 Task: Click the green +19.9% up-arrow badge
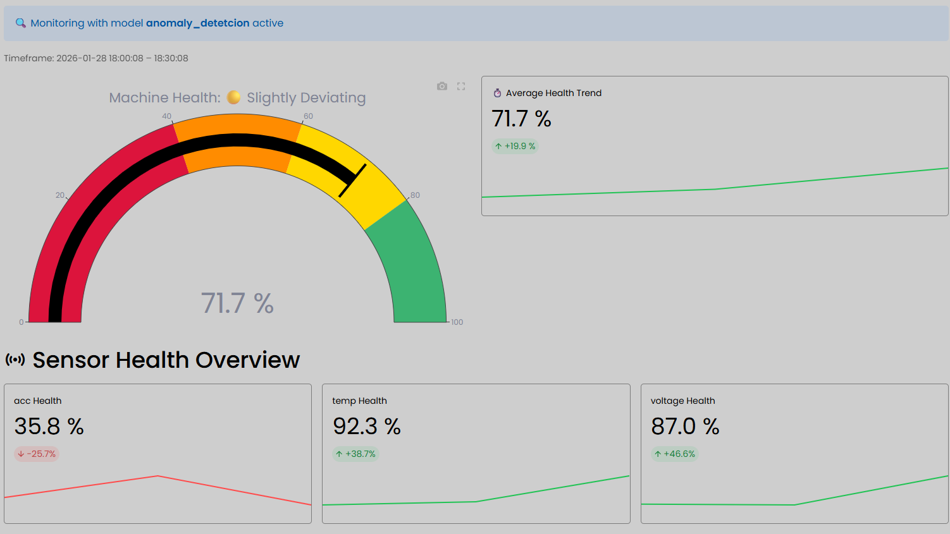click(515, 146)
